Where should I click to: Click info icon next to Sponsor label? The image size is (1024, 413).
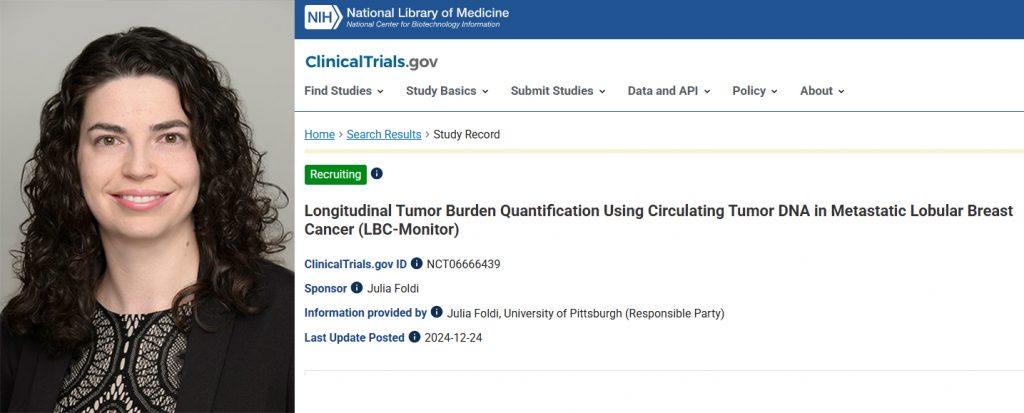pyautogui.click(x=357, y=288)
